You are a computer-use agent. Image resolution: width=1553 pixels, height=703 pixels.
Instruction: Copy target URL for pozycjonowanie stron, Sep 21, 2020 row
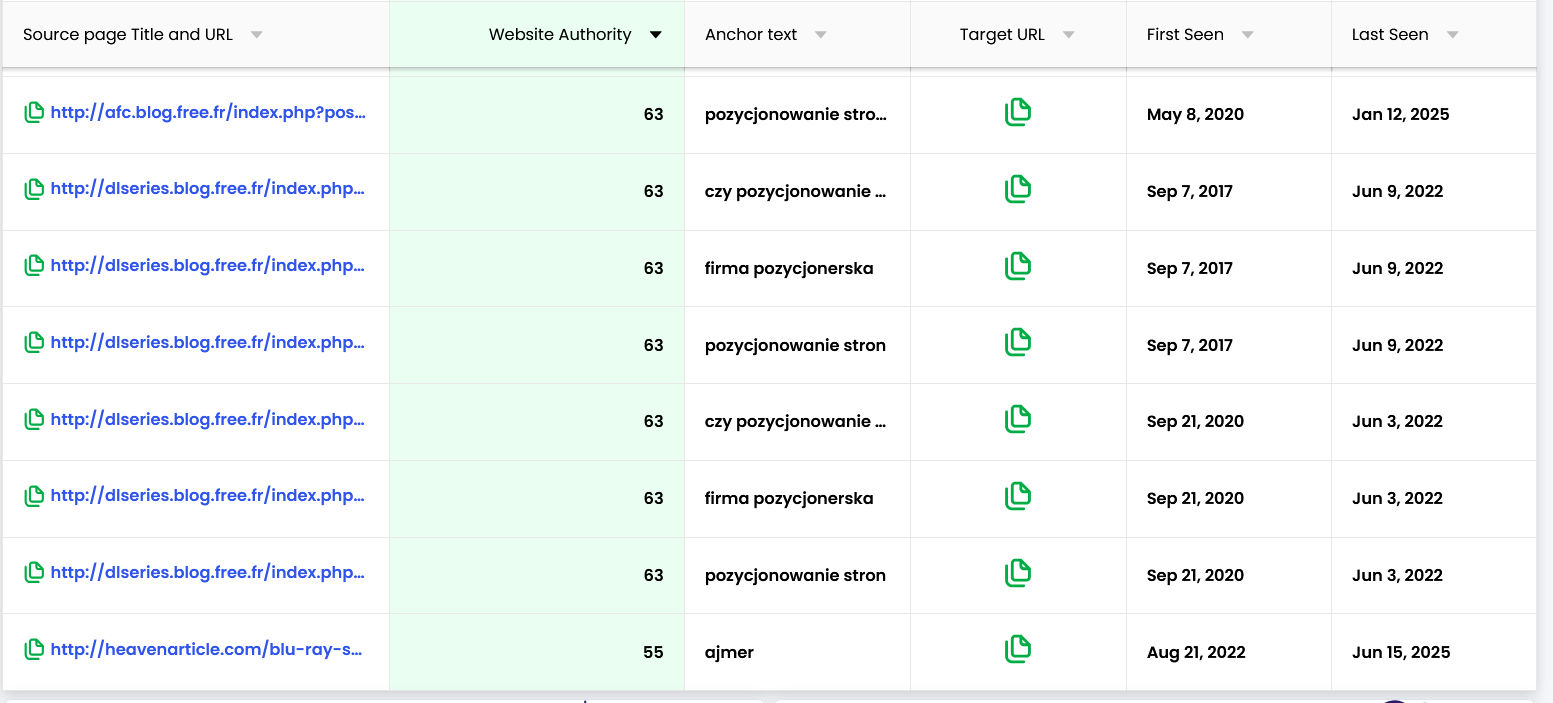(x=1017, y=573)
